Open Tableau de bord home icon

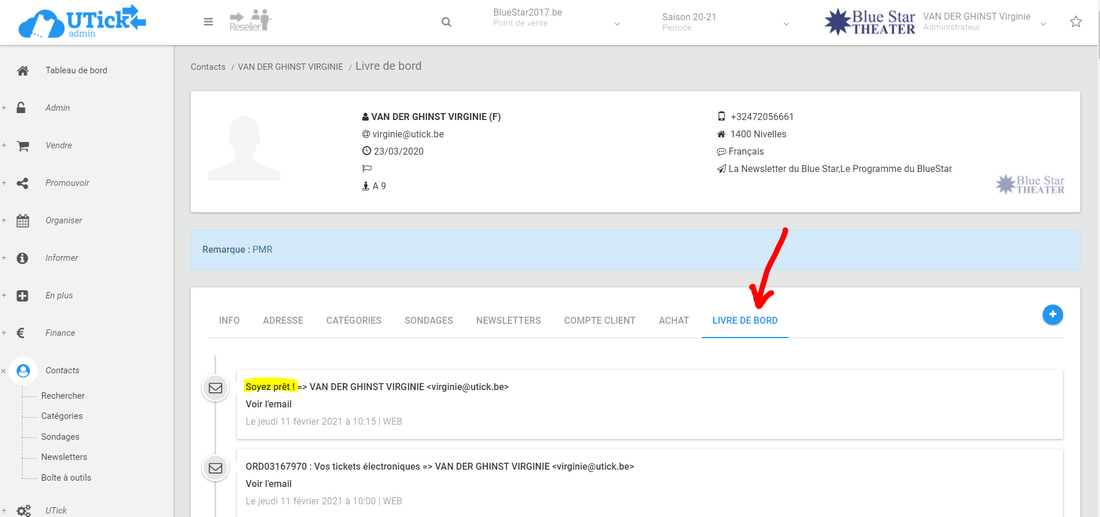[x=23, y=71]
